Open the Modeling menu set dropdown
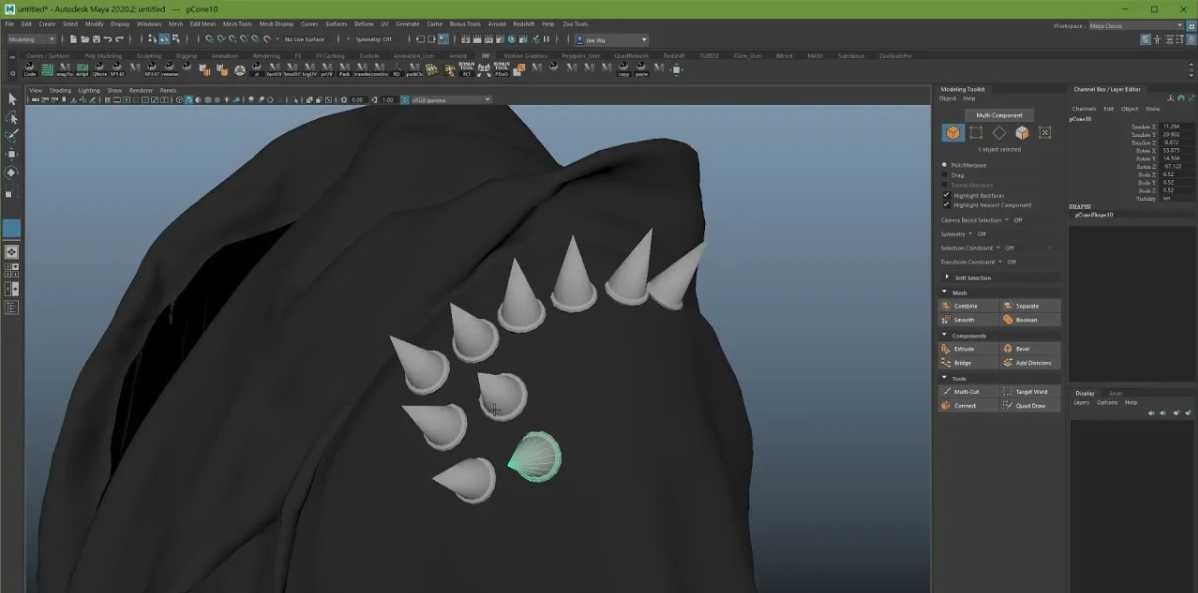Image resolution: width=1198 pixels, height=593 pixels. (32, 40)
